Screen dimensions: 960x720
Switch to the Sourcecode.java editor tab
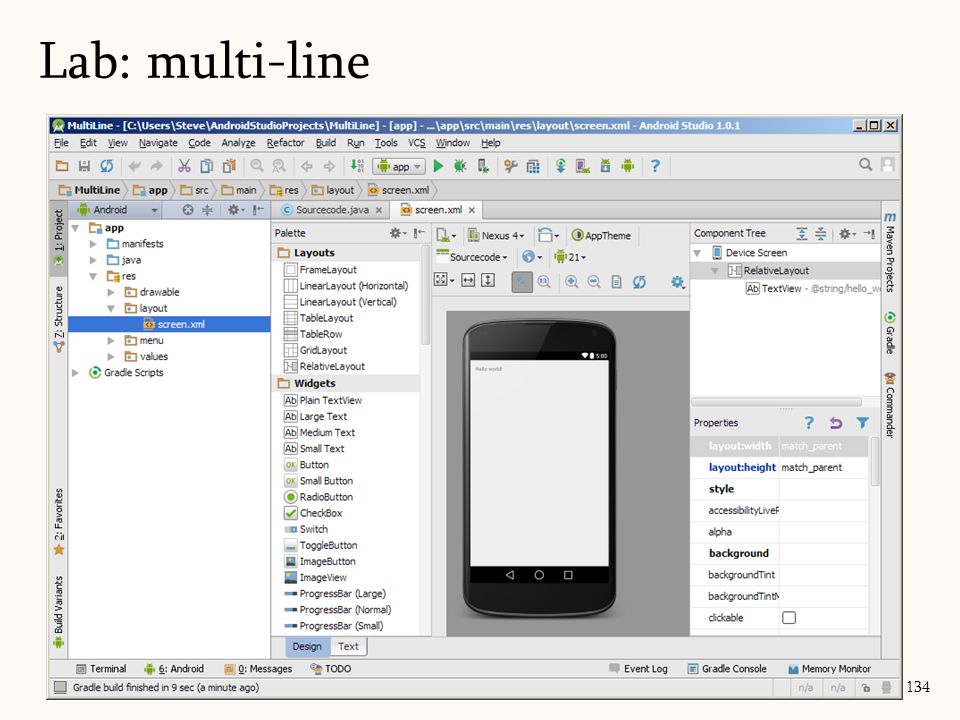[332, 210]
